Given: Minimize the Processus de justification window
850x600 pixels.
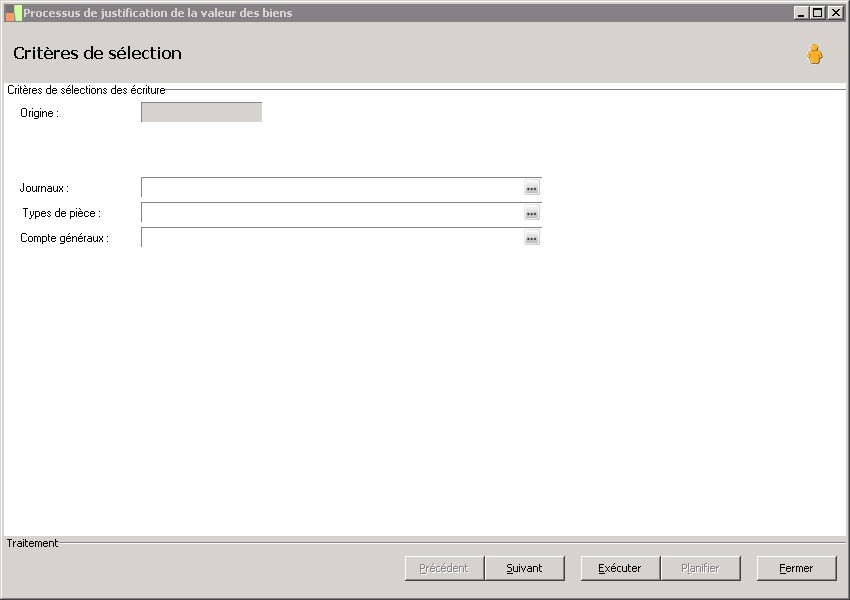Looking at the screenshot, I should 801,13.
